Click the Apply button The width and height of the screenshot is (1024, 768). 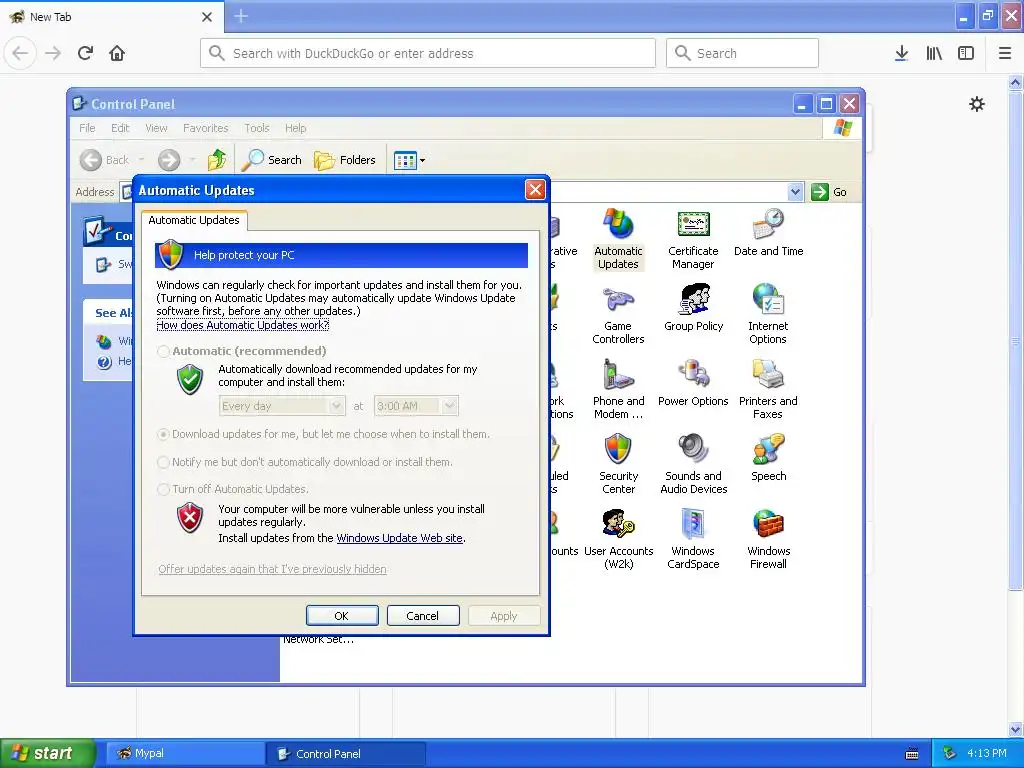click(x=504, y=616)
